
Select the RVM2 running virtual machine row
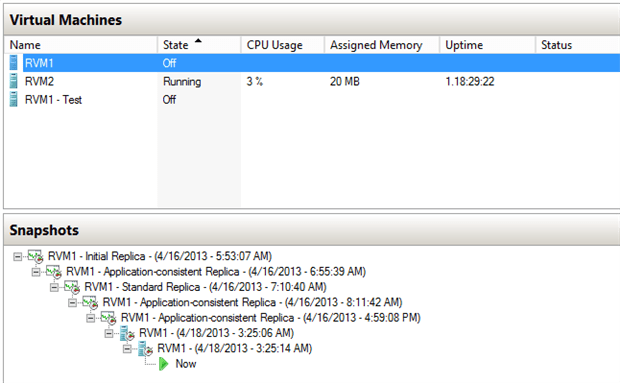[312, 81]
